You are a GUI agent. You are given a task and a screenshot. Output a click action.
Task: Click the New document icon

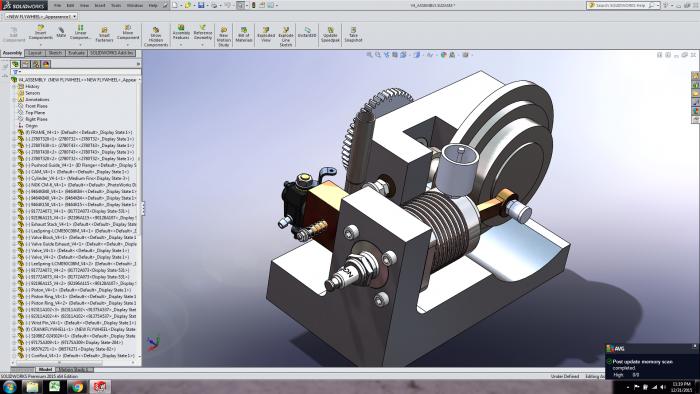tap(175, 5)
